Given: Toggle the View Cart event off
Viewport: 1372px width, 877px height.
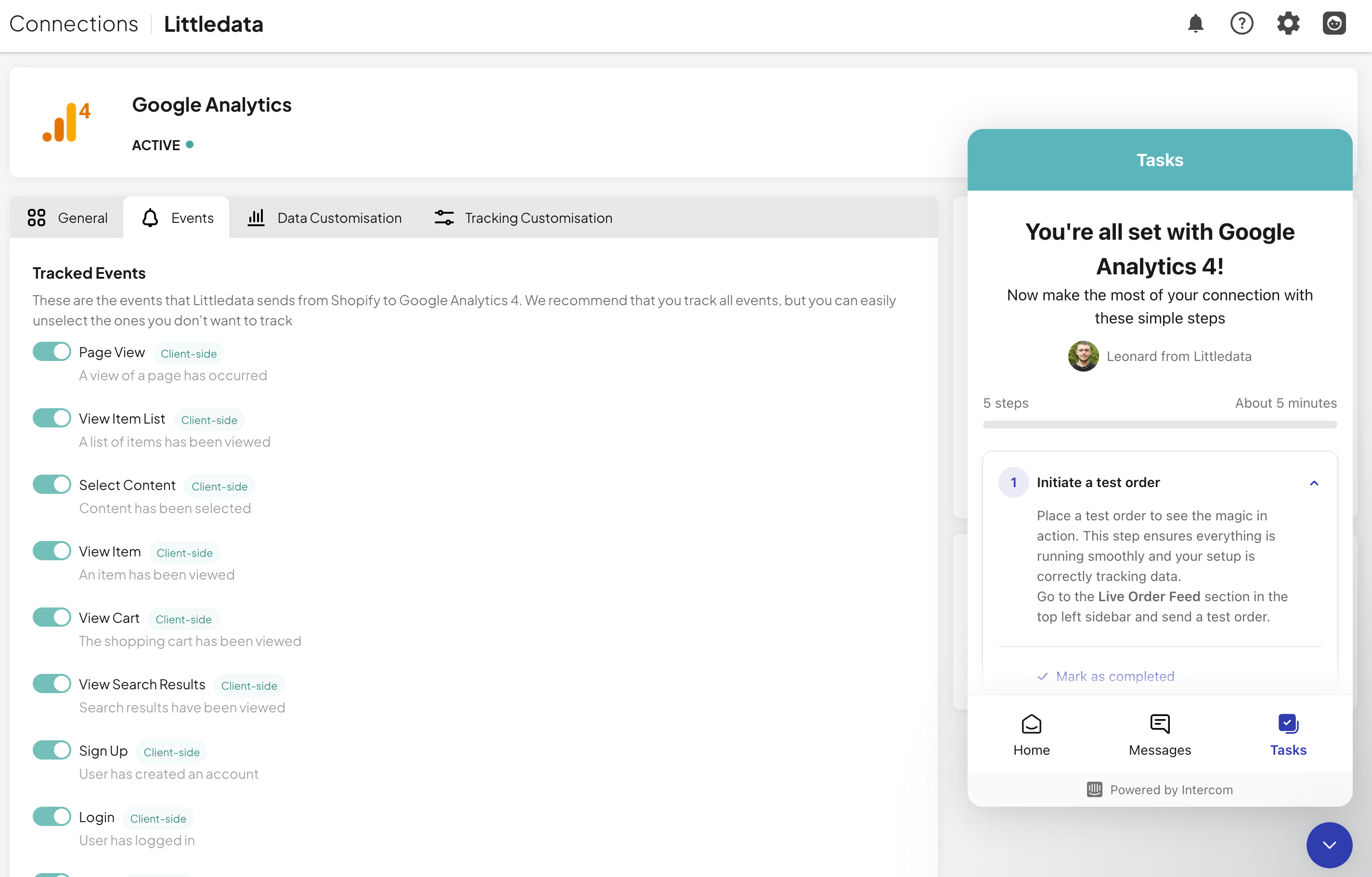Looking at the screenshot, I should [x=52, y=617].
